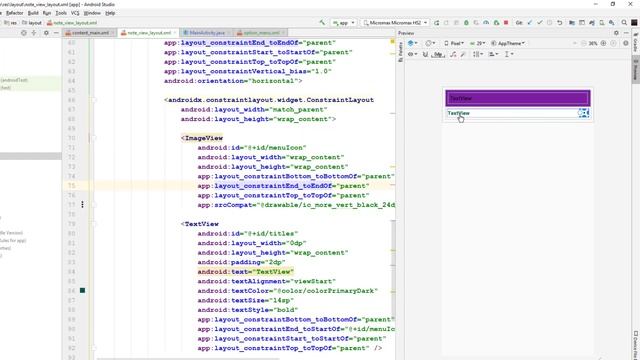The width and height of the screenshot is (640, 360).
Task: Open the SDK Manager icon
Action: (611, 23)
